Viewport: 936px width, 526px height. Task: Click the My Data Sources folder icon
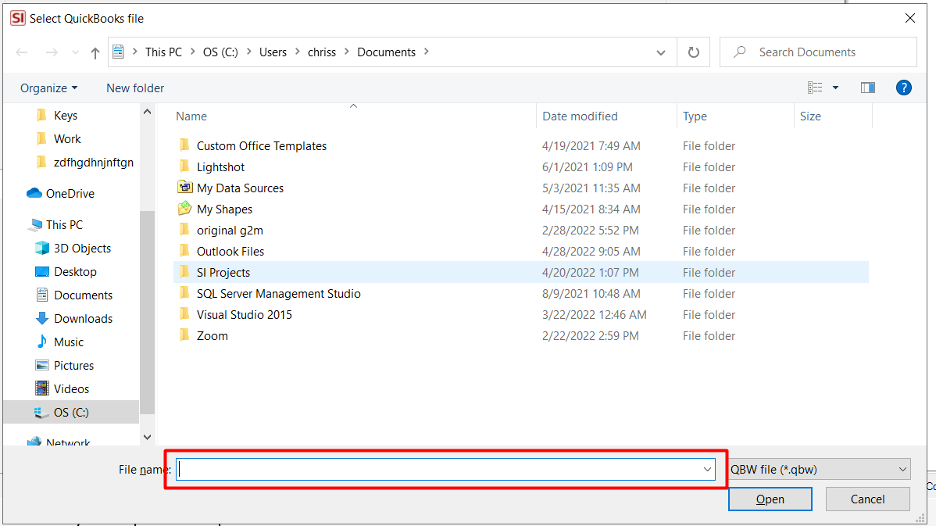point(184,187)
